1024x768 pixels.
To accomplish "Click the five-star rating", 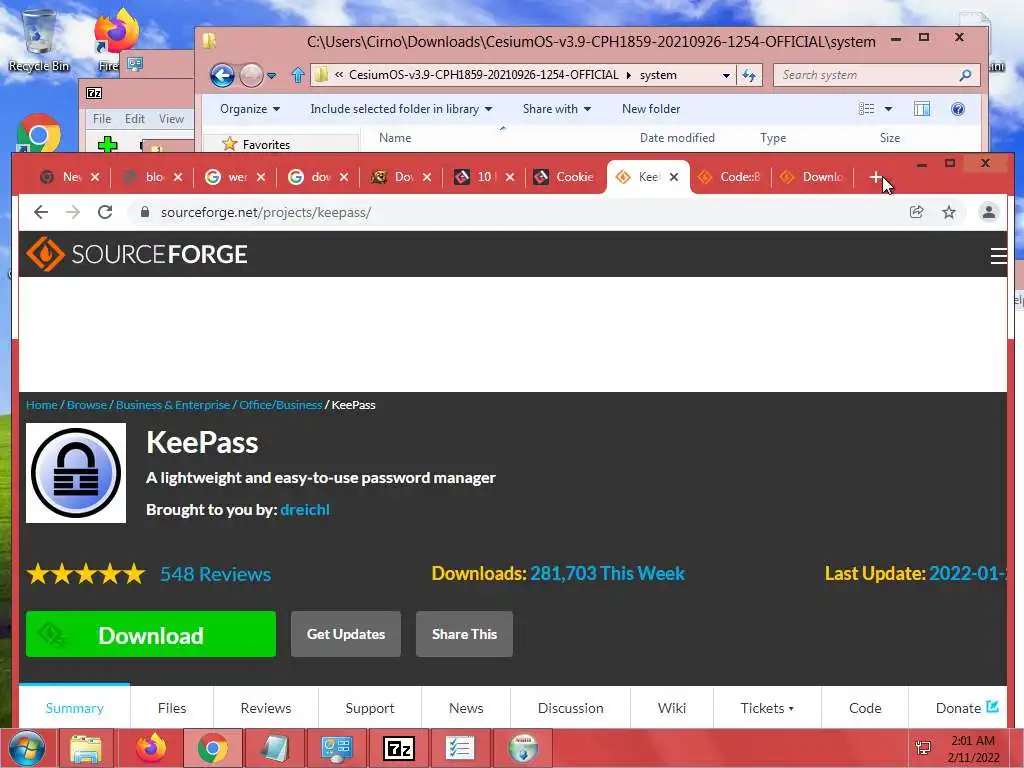I will (x=86, y=574).
